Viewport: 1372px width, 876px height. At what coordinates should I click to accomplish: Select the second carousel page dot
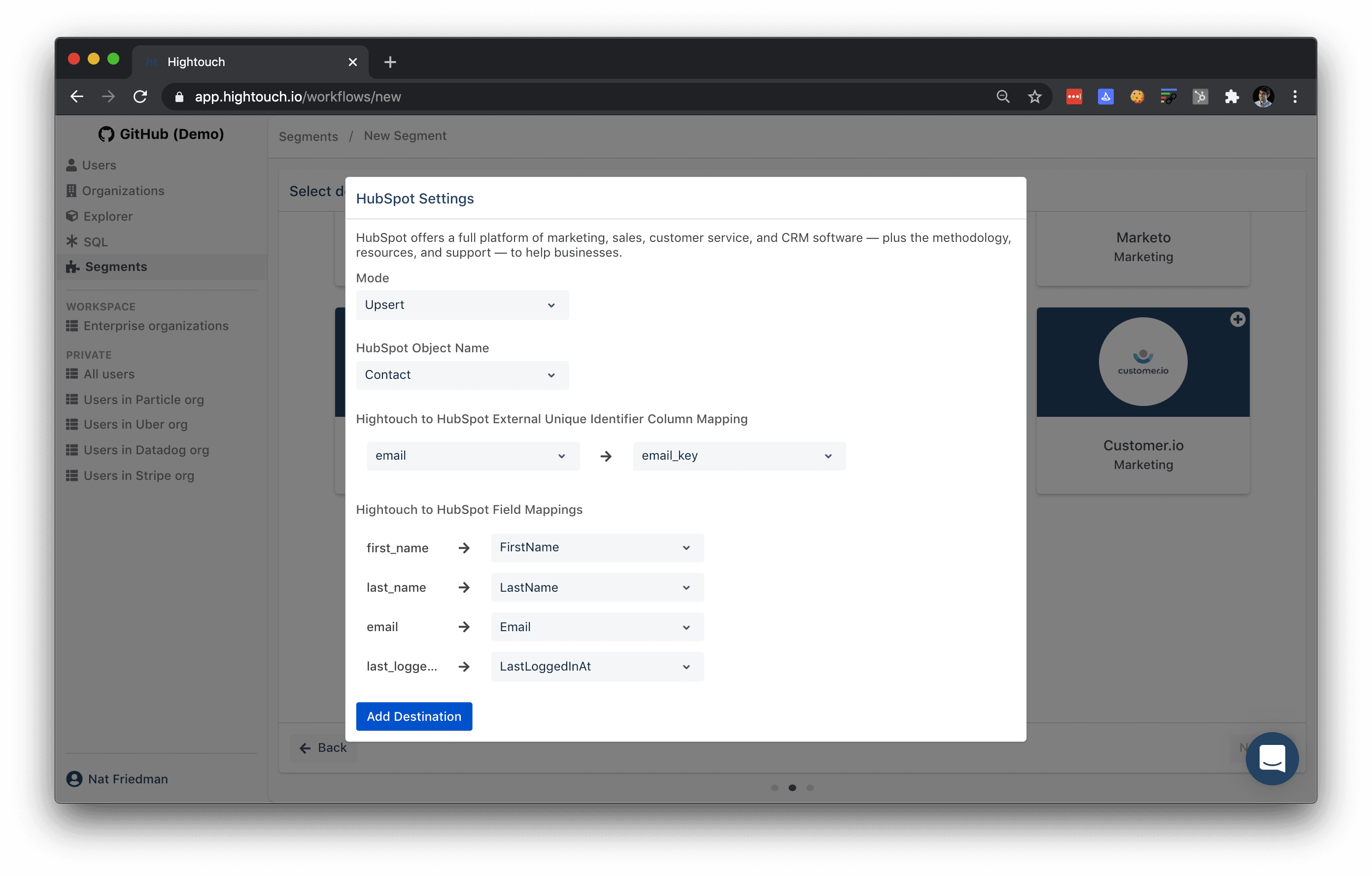pyautogui.click(x=792, y=788)
